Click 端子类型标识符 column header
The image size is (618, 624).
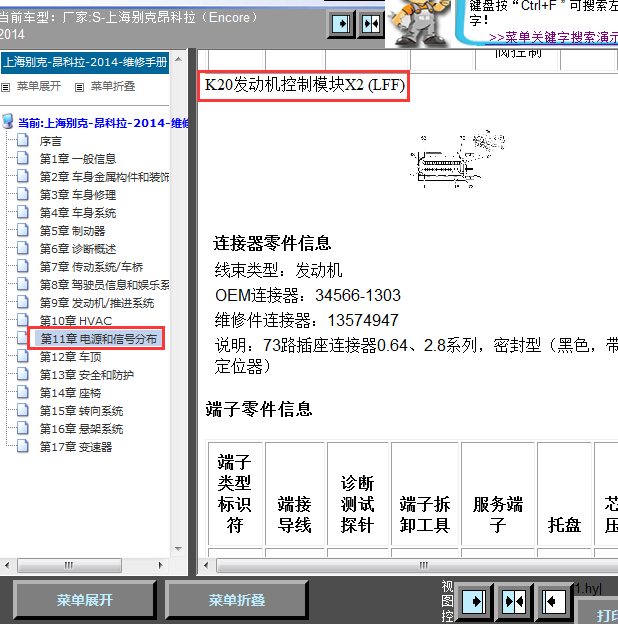(x=235, y=493)
